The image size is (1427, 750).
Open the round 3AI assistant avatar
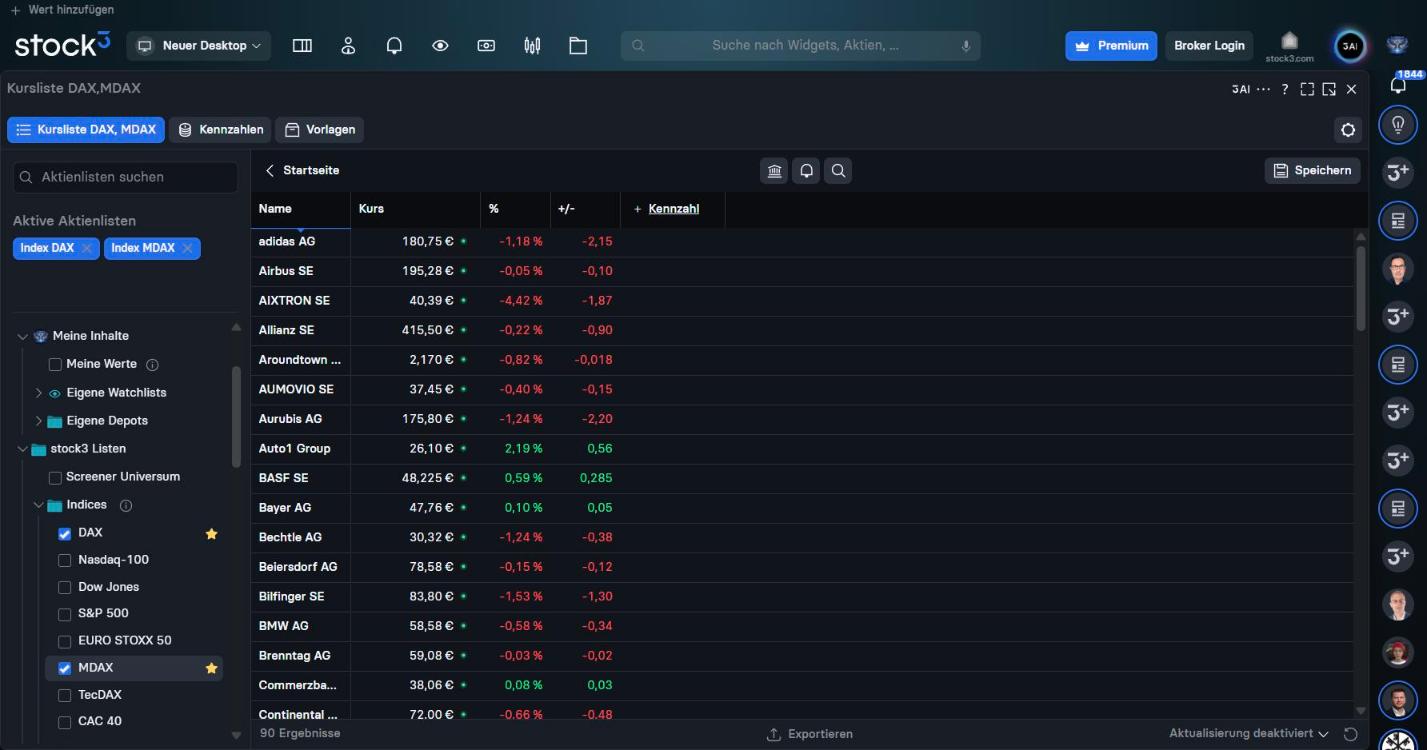point(1351,46)
